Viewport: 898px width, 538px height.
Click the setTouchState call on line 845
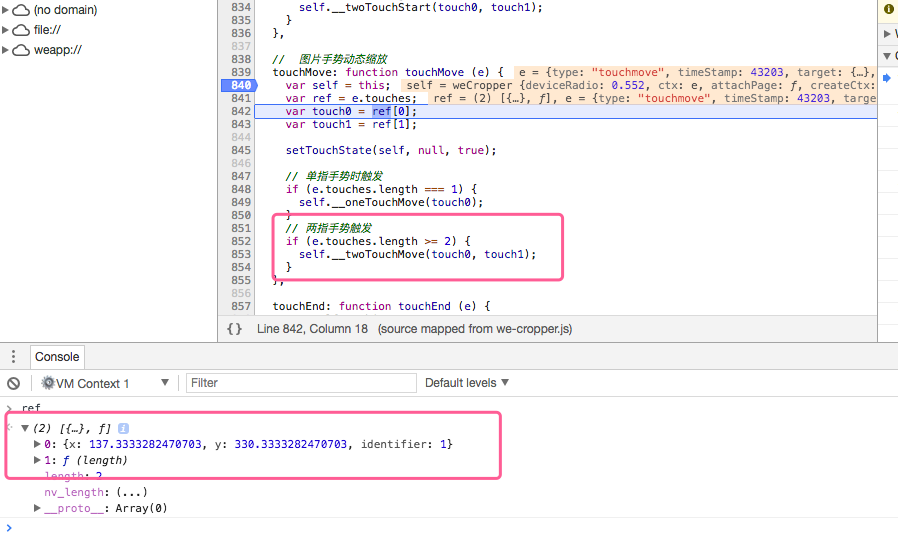pyautogui.click(x=391, y=150)
